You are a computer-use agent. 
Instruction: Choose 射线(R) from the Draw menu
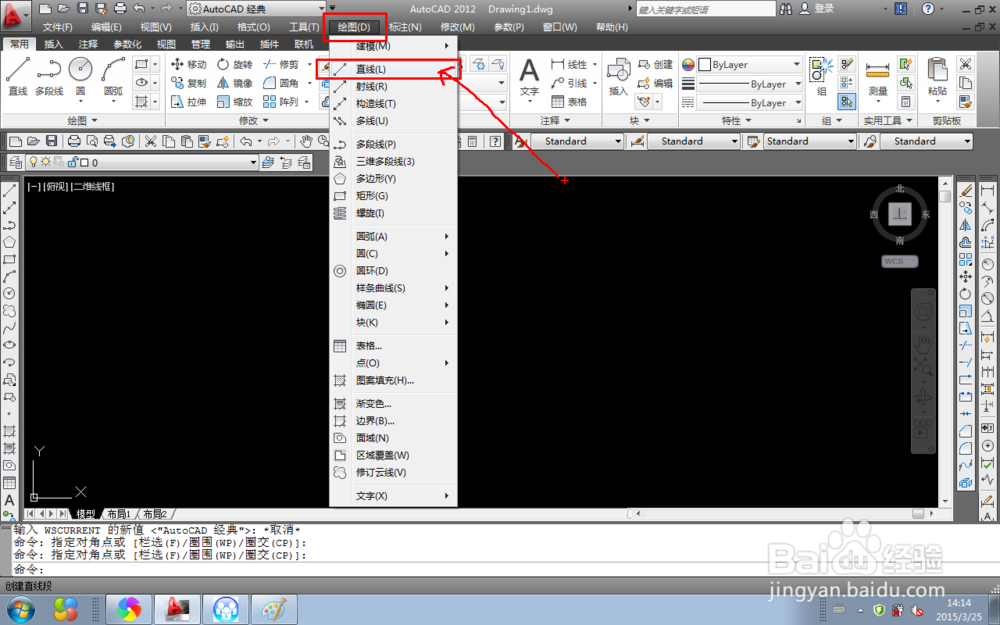click(x=393, y=86)
